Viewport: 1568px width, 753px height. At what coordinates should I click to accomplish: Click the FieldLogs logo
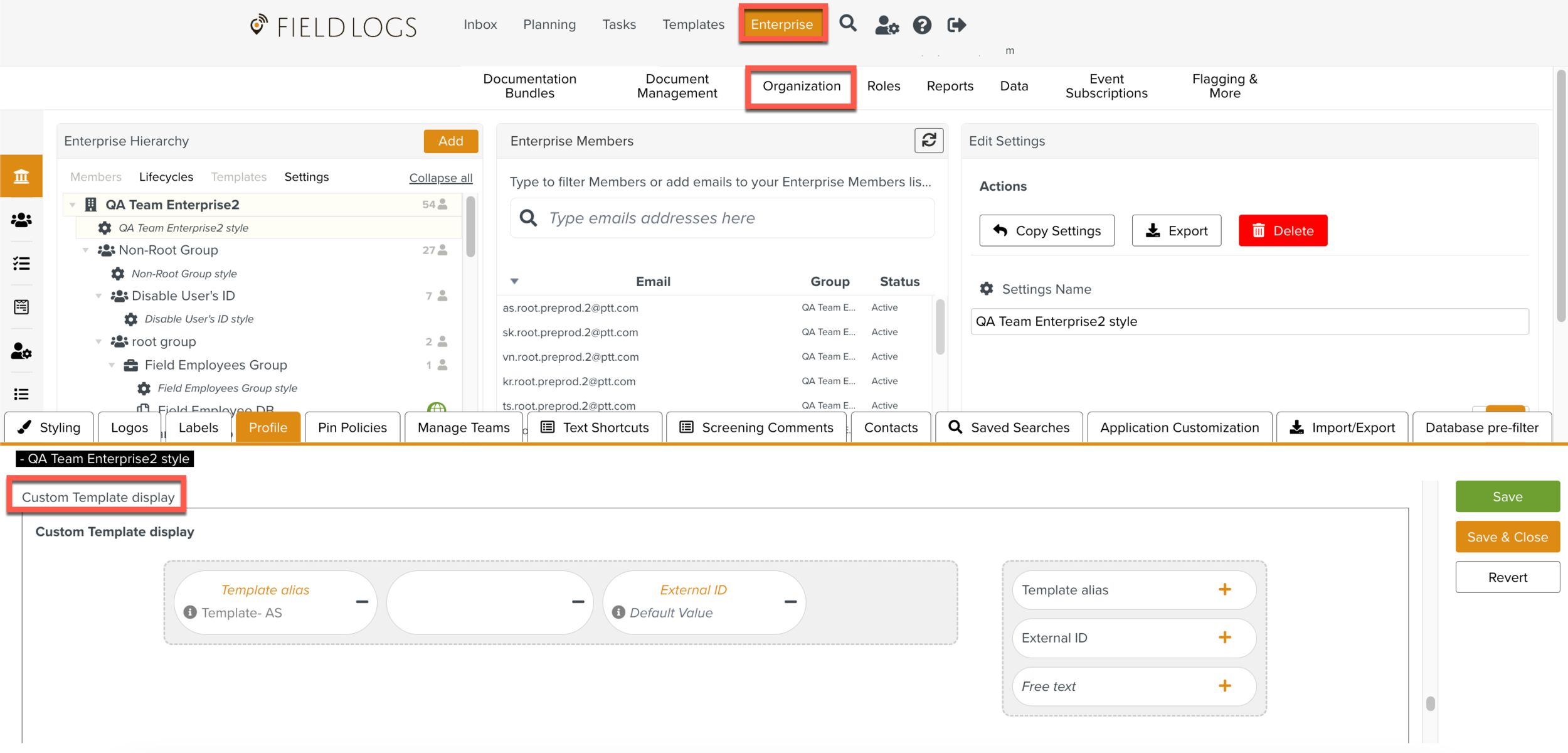tap(334, 26)
